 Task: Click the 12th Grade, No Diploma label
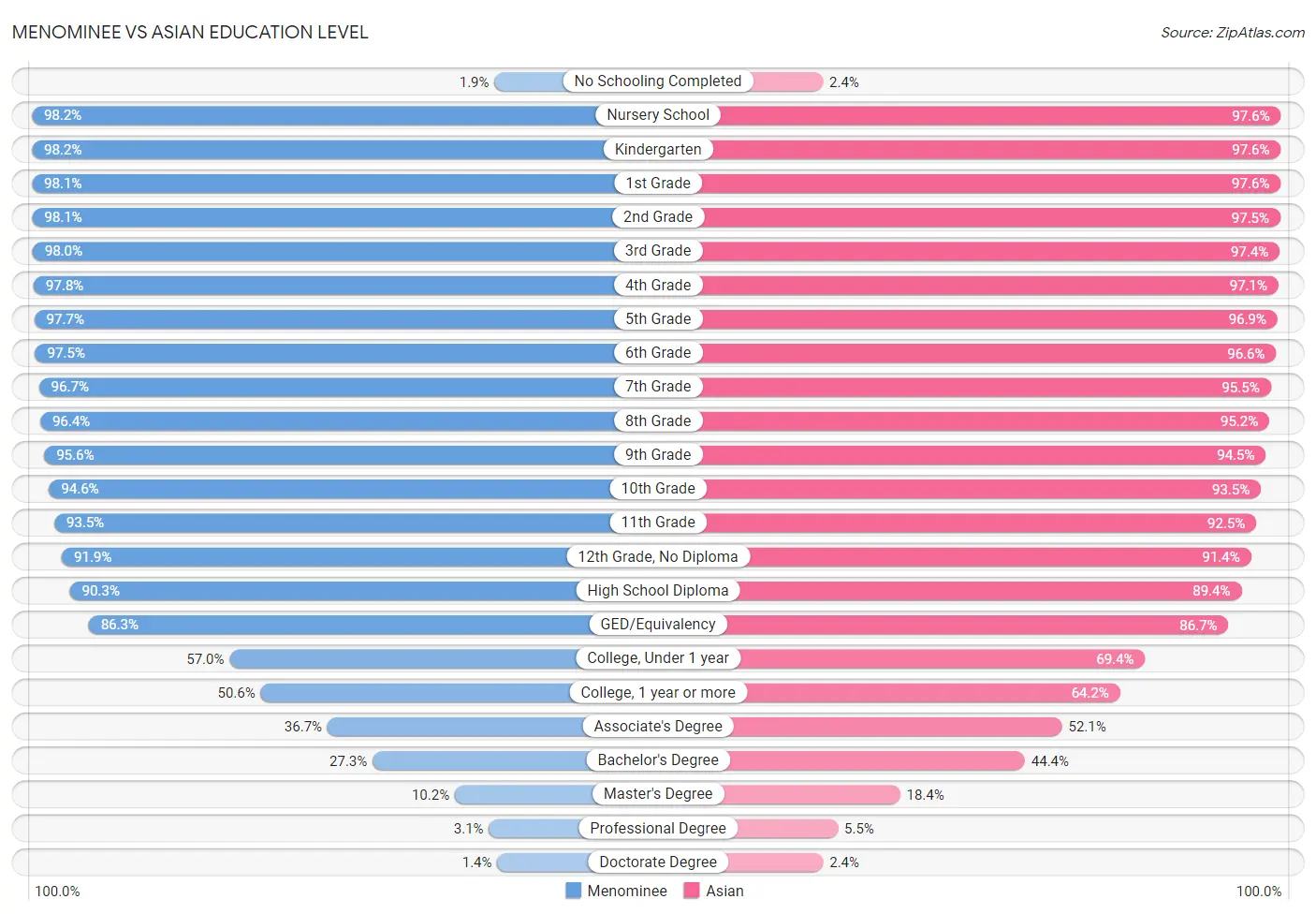coord(658,556)
